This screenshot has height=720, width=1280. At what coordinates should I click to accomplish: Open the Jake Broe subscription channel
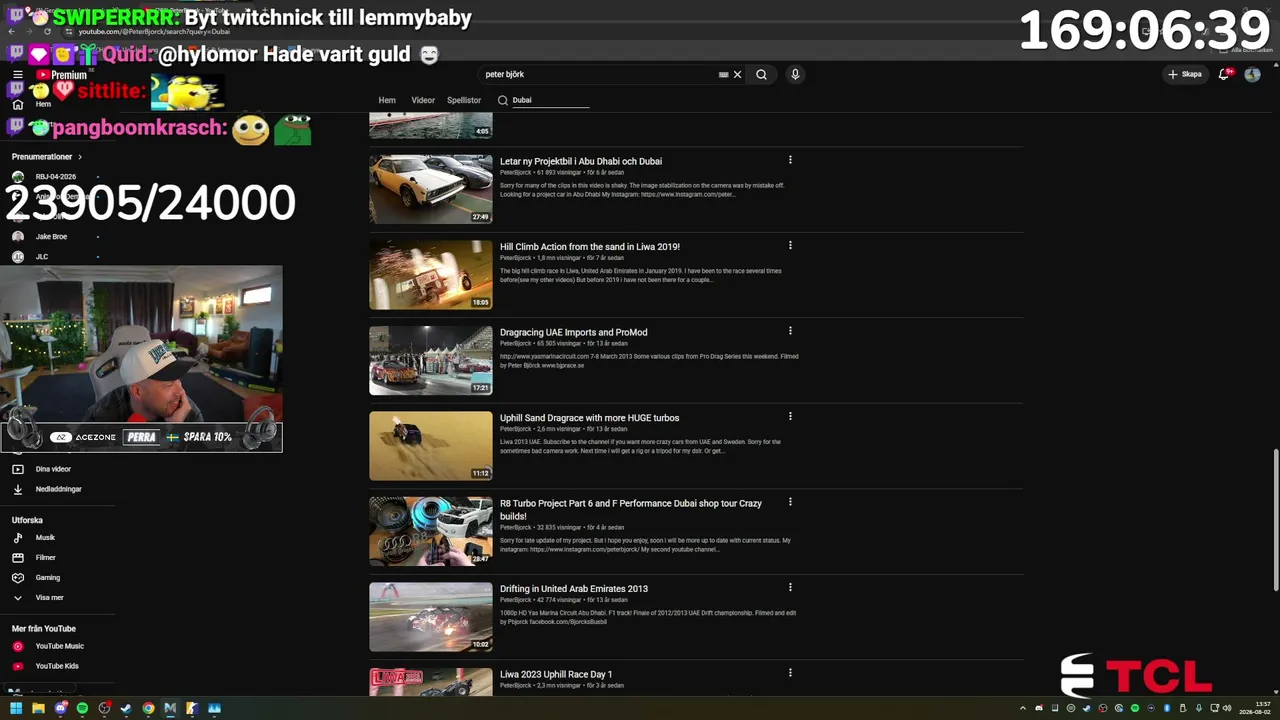tap(51, 237)
